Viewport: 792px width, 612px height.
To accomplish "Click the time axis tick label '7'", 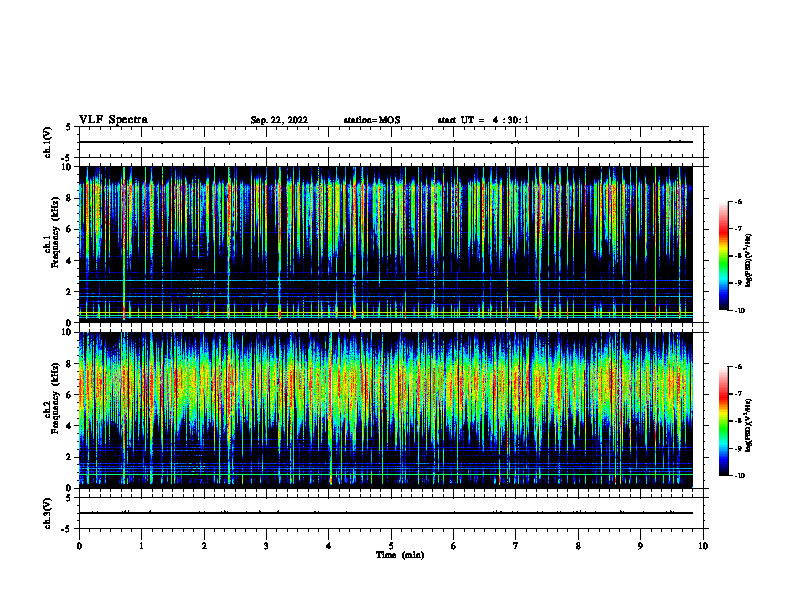I will 516,546.
